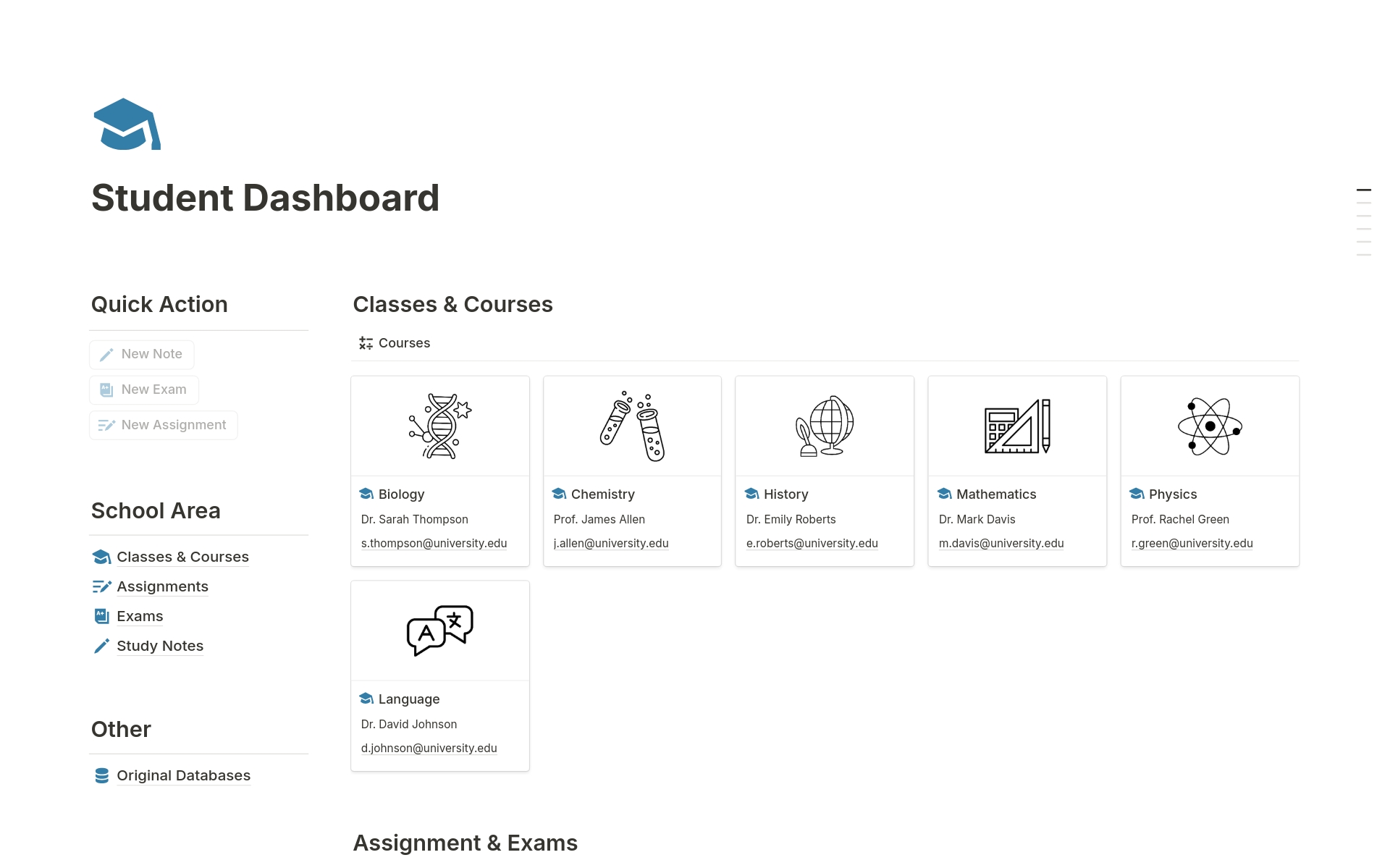
Task: Click the New Exam button
Action: point(143,389)
